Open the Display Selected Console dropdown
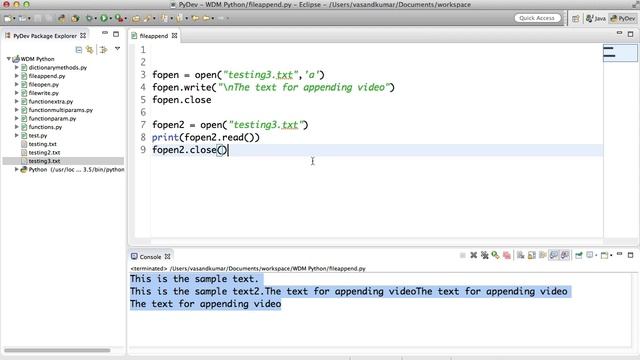This screenshot has width=640, height=360. click(596, 256)
